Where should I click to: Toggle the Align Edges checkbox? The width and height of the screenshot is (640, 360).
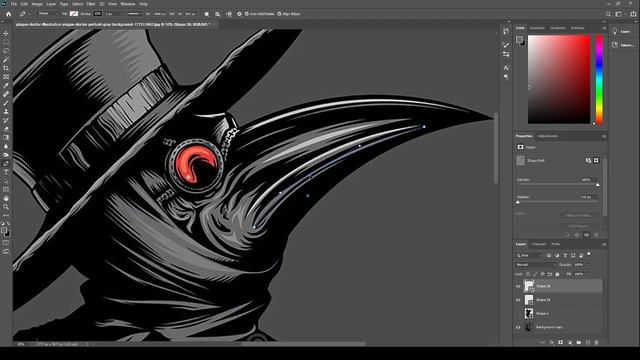[x=280, y=14]
